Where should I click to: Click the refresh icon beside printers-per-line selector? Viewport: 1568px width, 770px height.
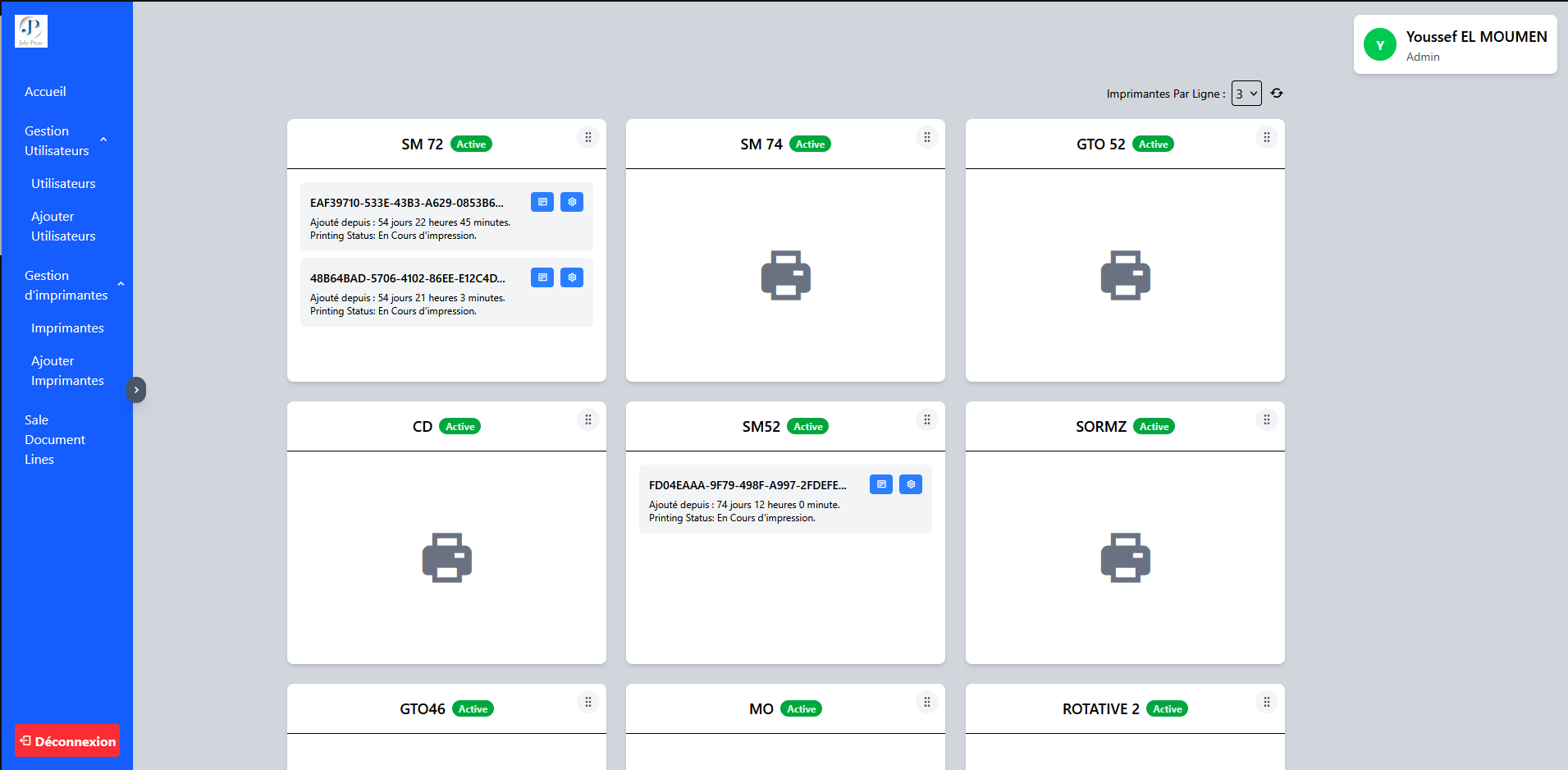[x=1277, y=94]
